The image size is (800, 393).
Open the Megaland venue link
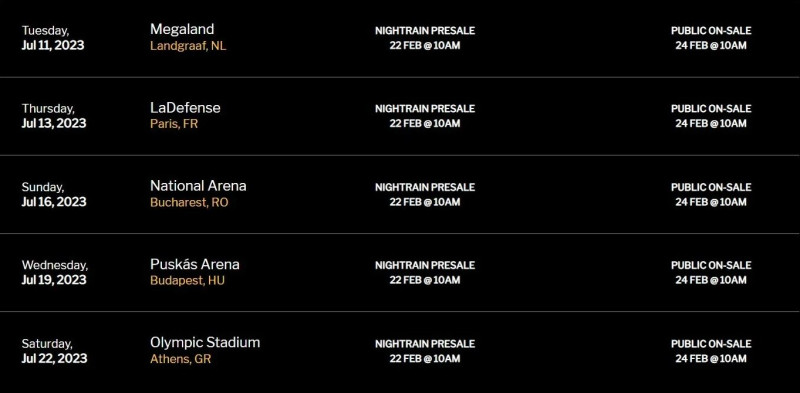[182, 29]
